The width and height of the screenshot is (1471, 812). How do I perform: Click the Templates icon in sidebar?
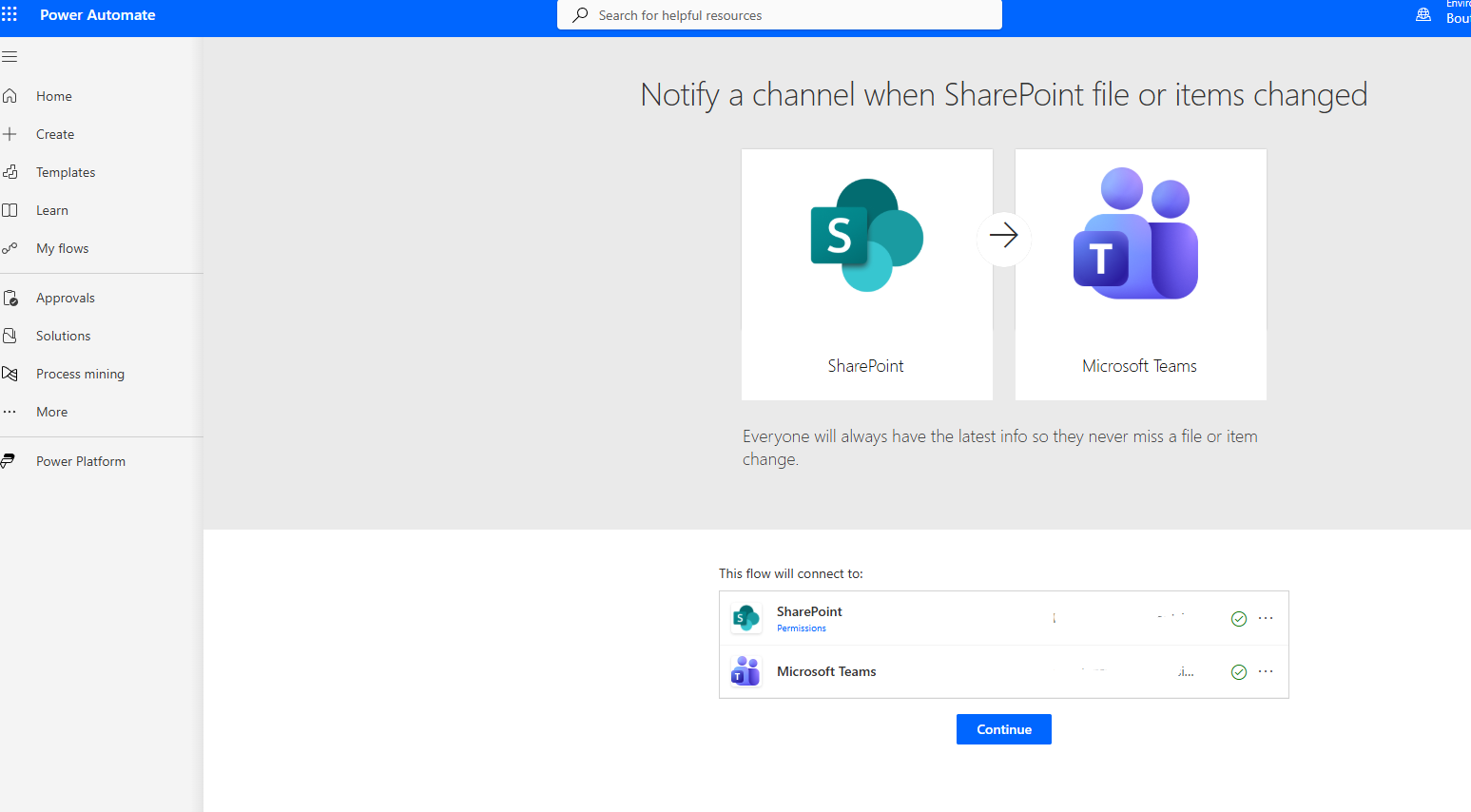click(10, 172)
